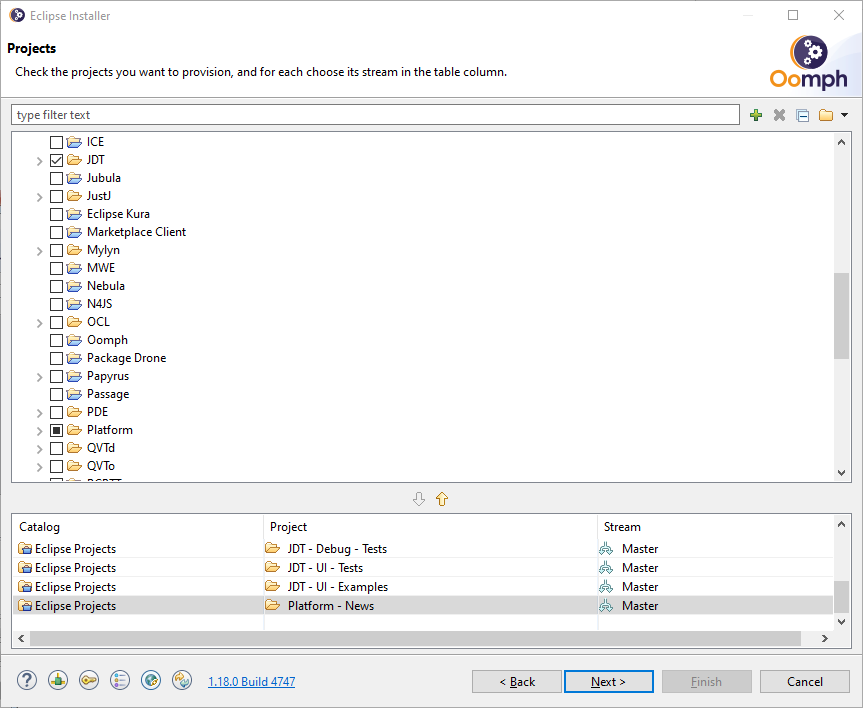The image size is (863, 708).
Task: Tick the Marketplace Client checkbox
Action: point(56,232)
